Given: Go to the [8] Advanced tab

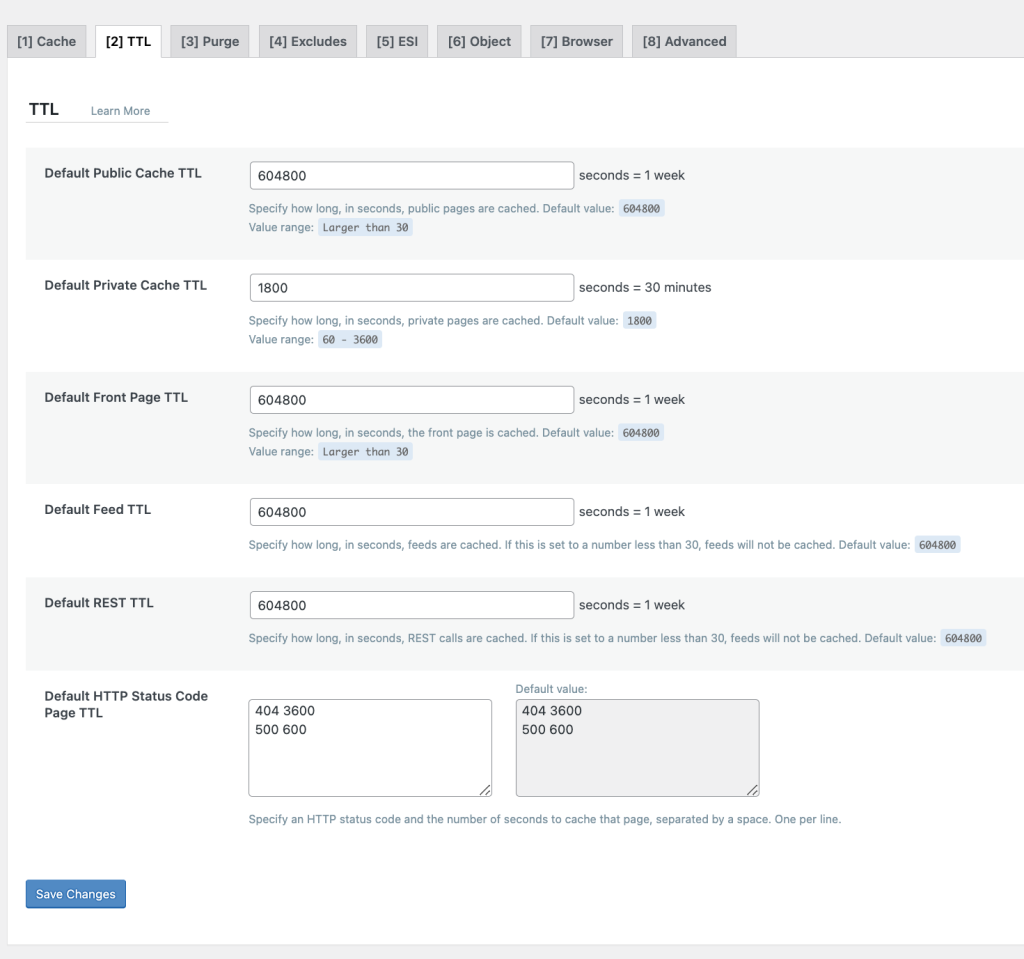Looking at the screenshot, I should (x=683, y=41).
